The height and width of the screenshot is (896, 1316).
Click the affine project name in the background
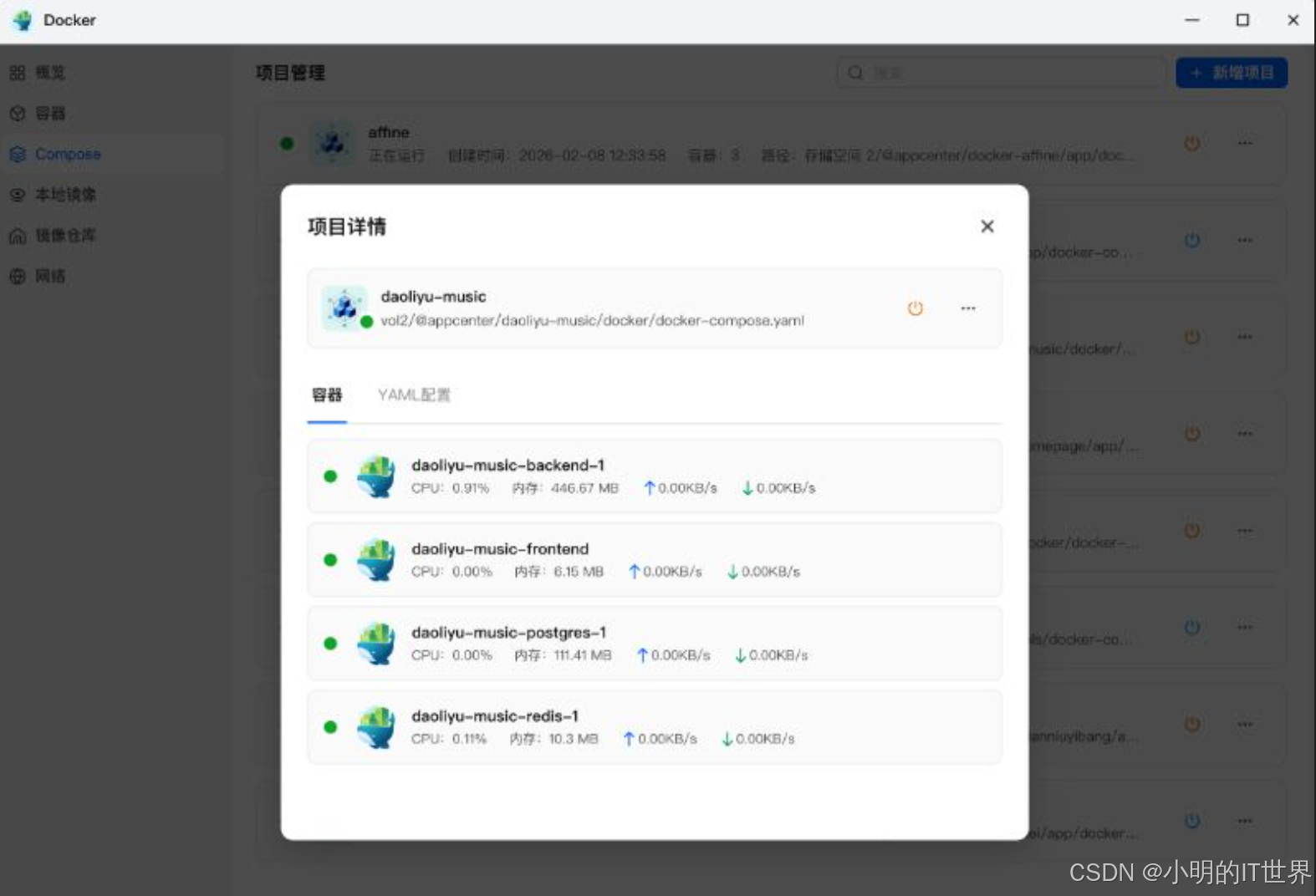point(389,132)
